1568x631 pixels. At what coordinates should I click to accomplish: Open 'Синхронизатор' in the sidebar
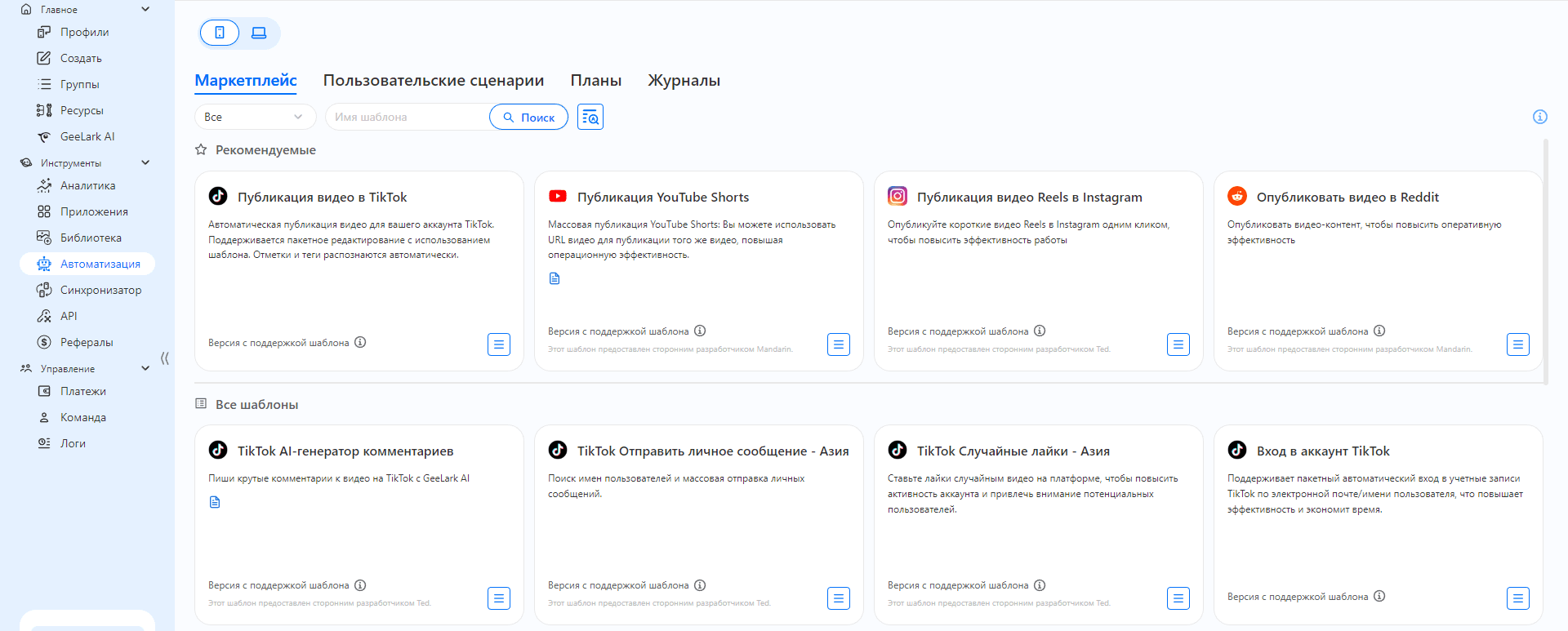tap(100, 290)
